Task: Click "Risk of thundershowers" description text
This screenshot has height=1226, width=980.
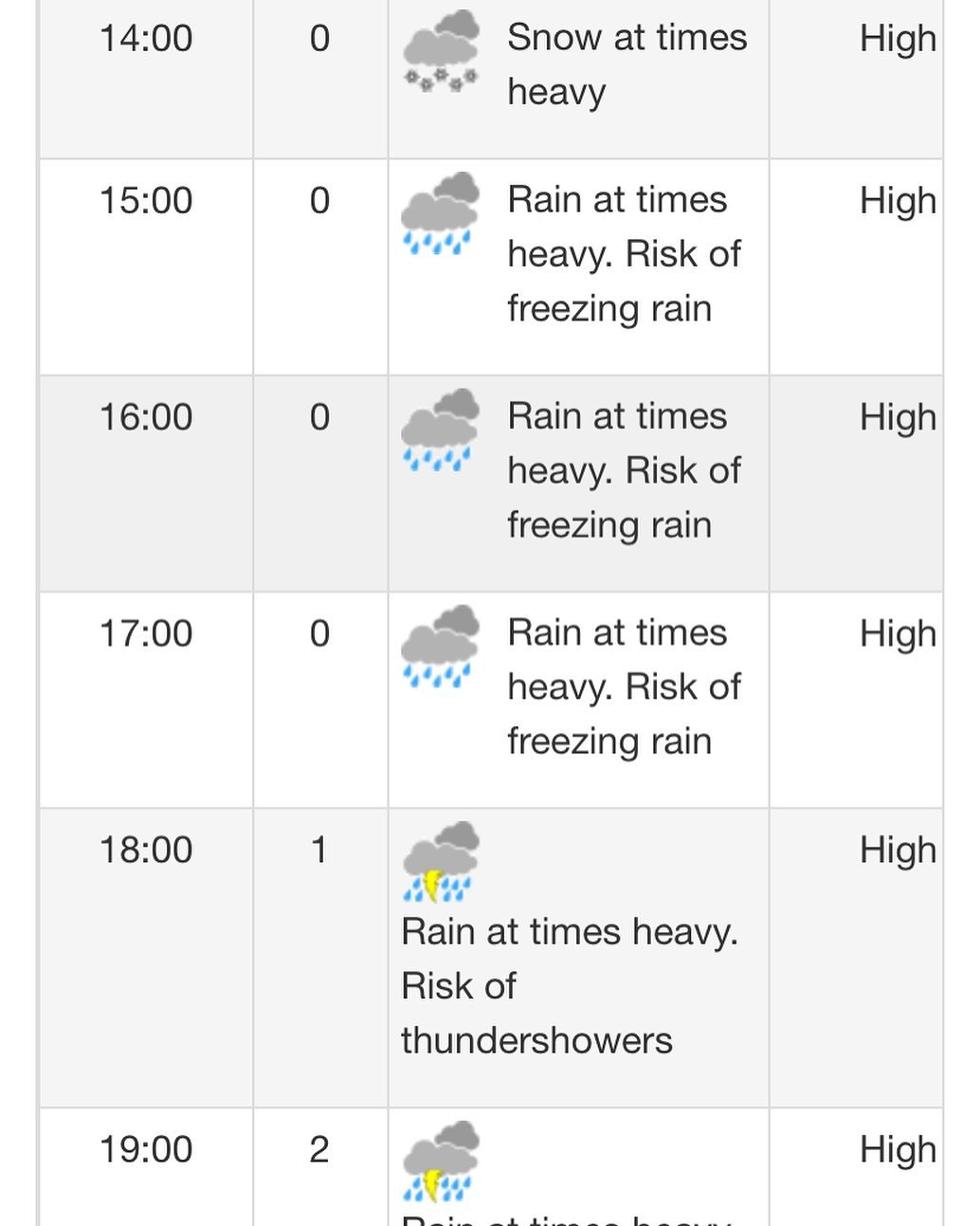Action: [x=569, y=986]
